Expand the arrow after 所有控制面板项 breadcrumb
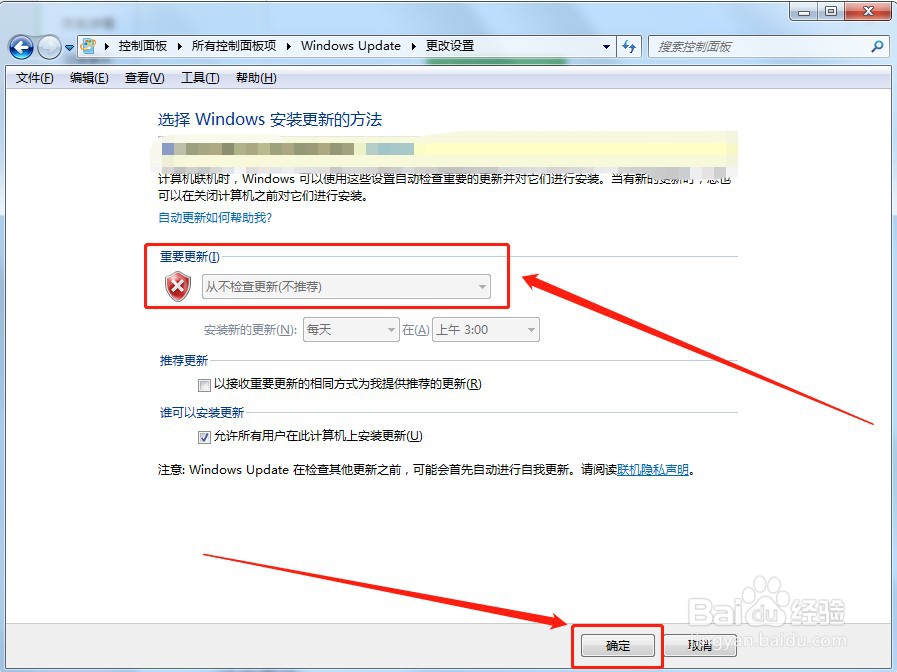 (x=288, y=46)
